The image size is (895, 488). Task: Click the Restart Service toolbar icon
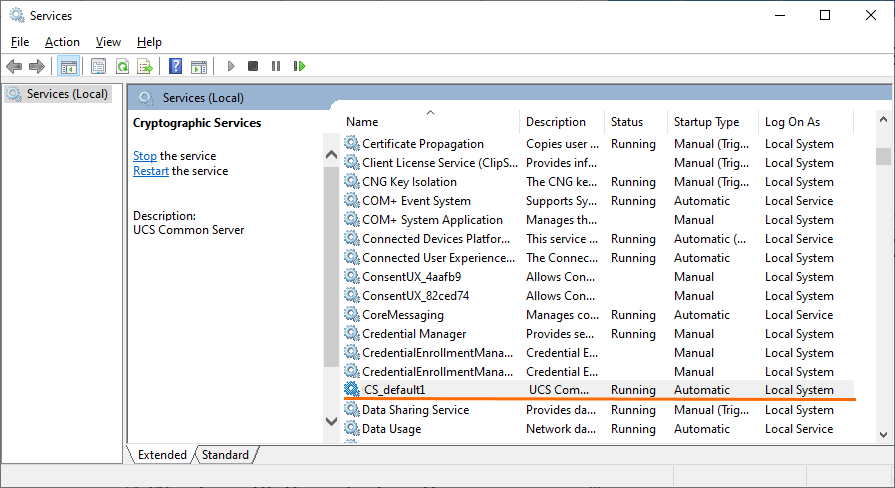[x=299, y=66]
